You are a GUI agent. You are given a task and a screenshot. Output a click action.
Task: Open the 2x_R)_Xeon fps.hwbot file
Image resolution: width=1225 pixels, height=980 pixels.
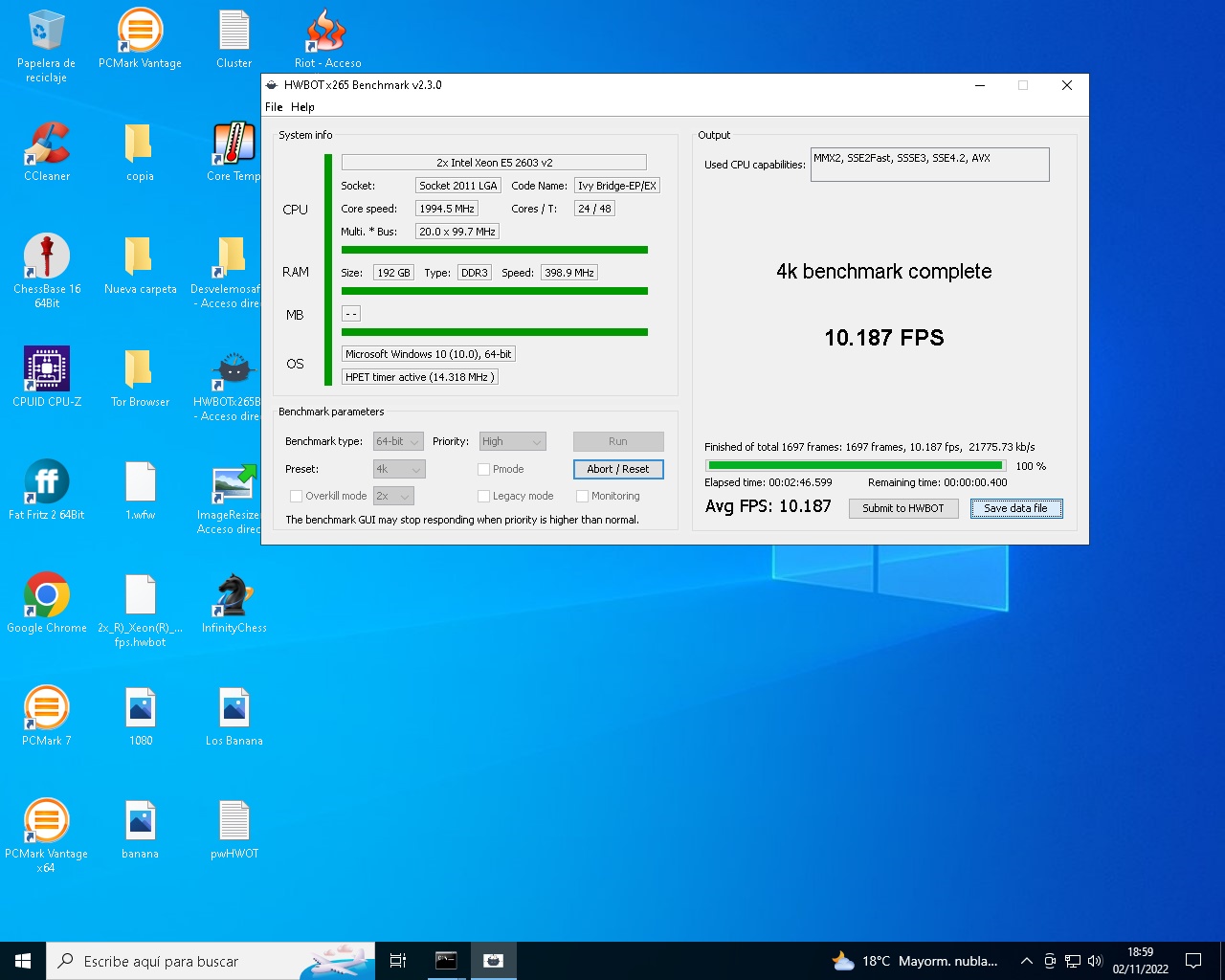pos(140,610)
